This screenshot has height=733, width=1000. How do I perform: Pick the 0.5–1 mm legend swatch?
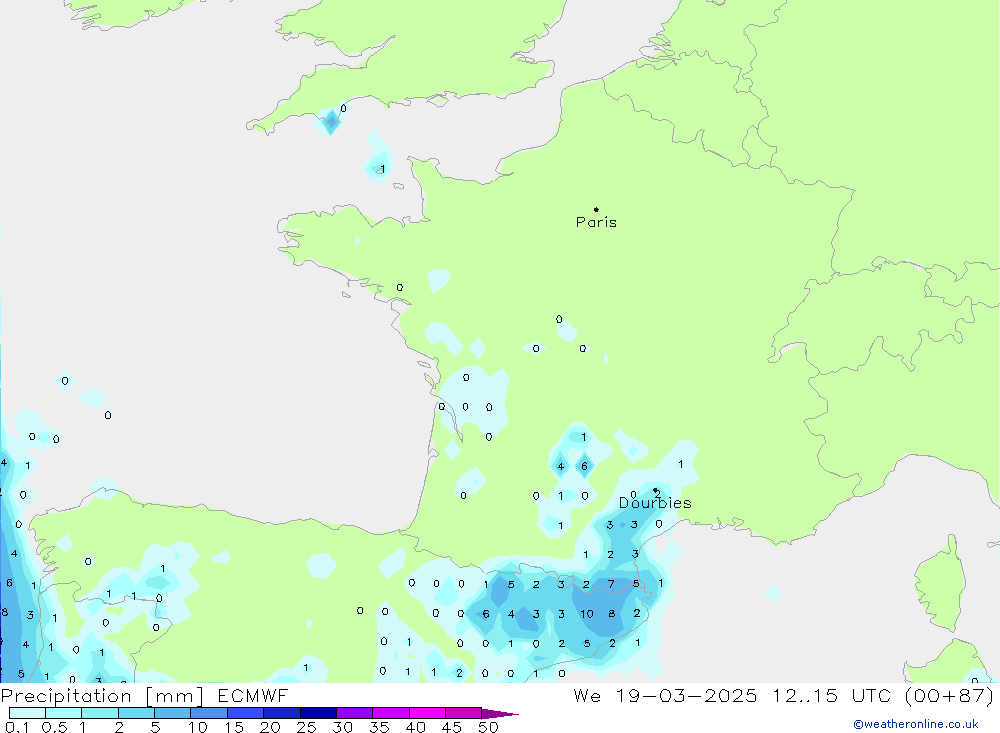point(63,713)
